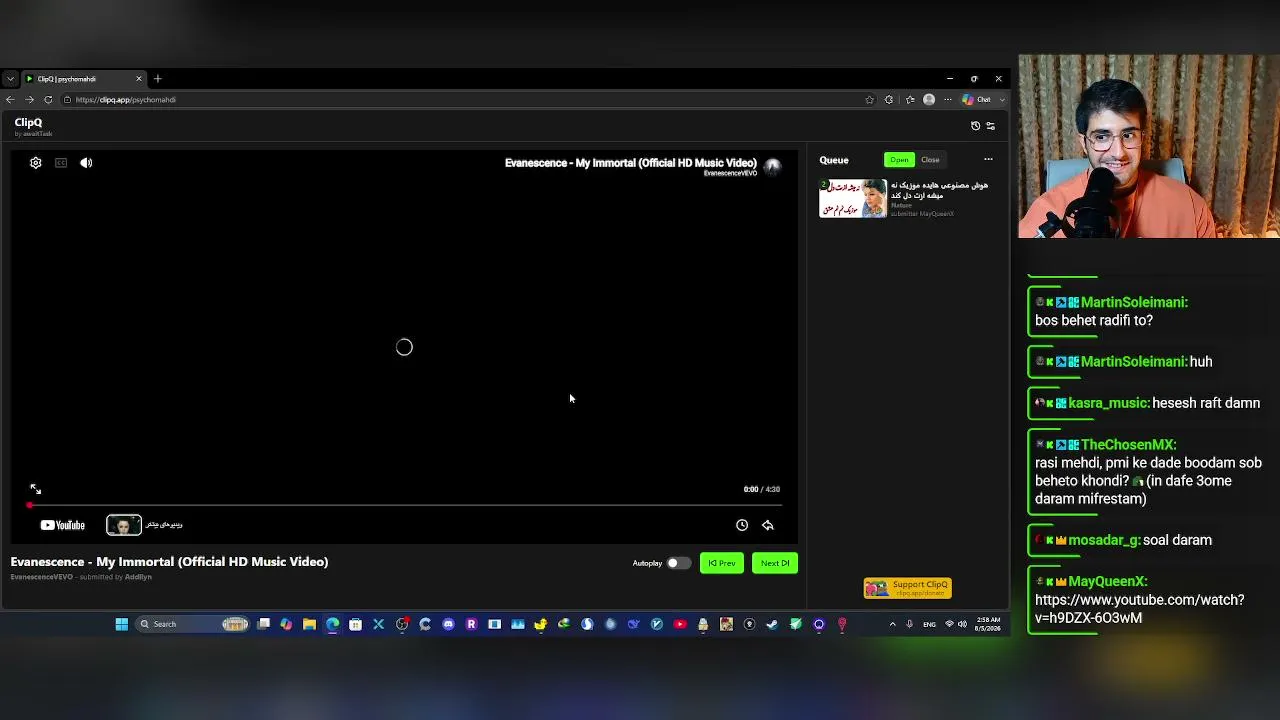
Task: Go to the previous clip with Prev
Action: click(x=722, y=563)
